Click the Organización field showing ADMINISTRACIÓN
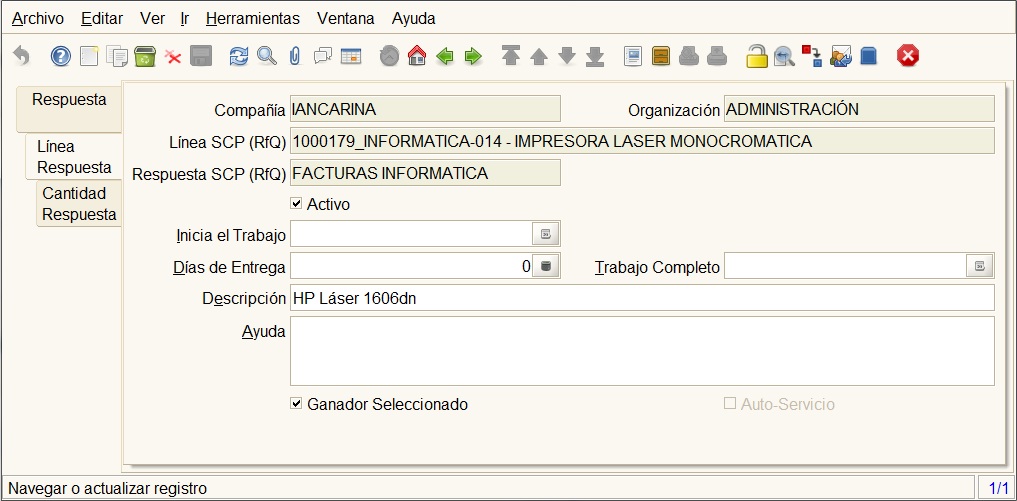 pyautogui.click(x=859, y=109)
